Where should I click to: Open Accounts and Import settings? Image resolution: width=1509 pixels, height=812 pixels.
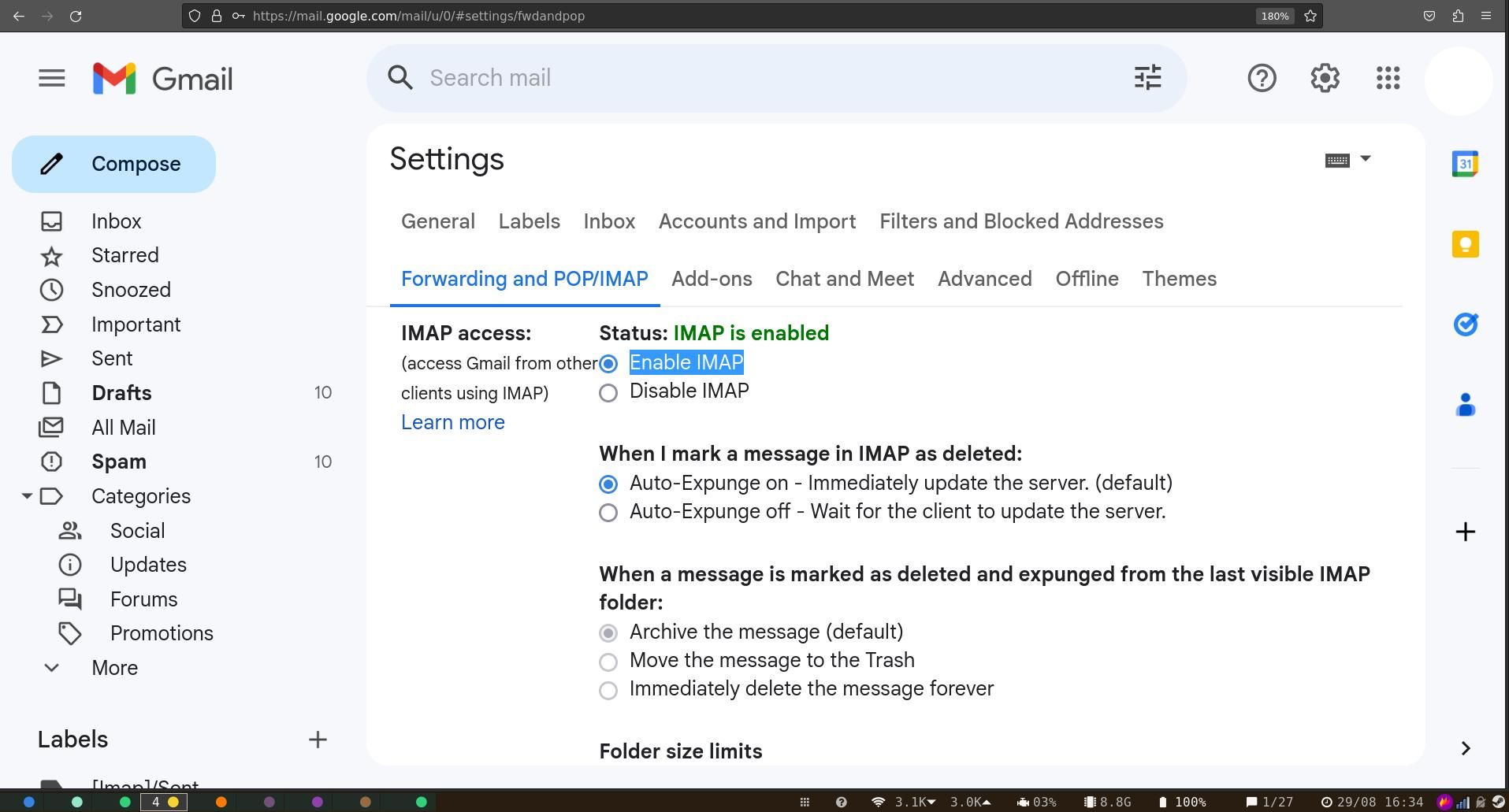click(756, 221)
